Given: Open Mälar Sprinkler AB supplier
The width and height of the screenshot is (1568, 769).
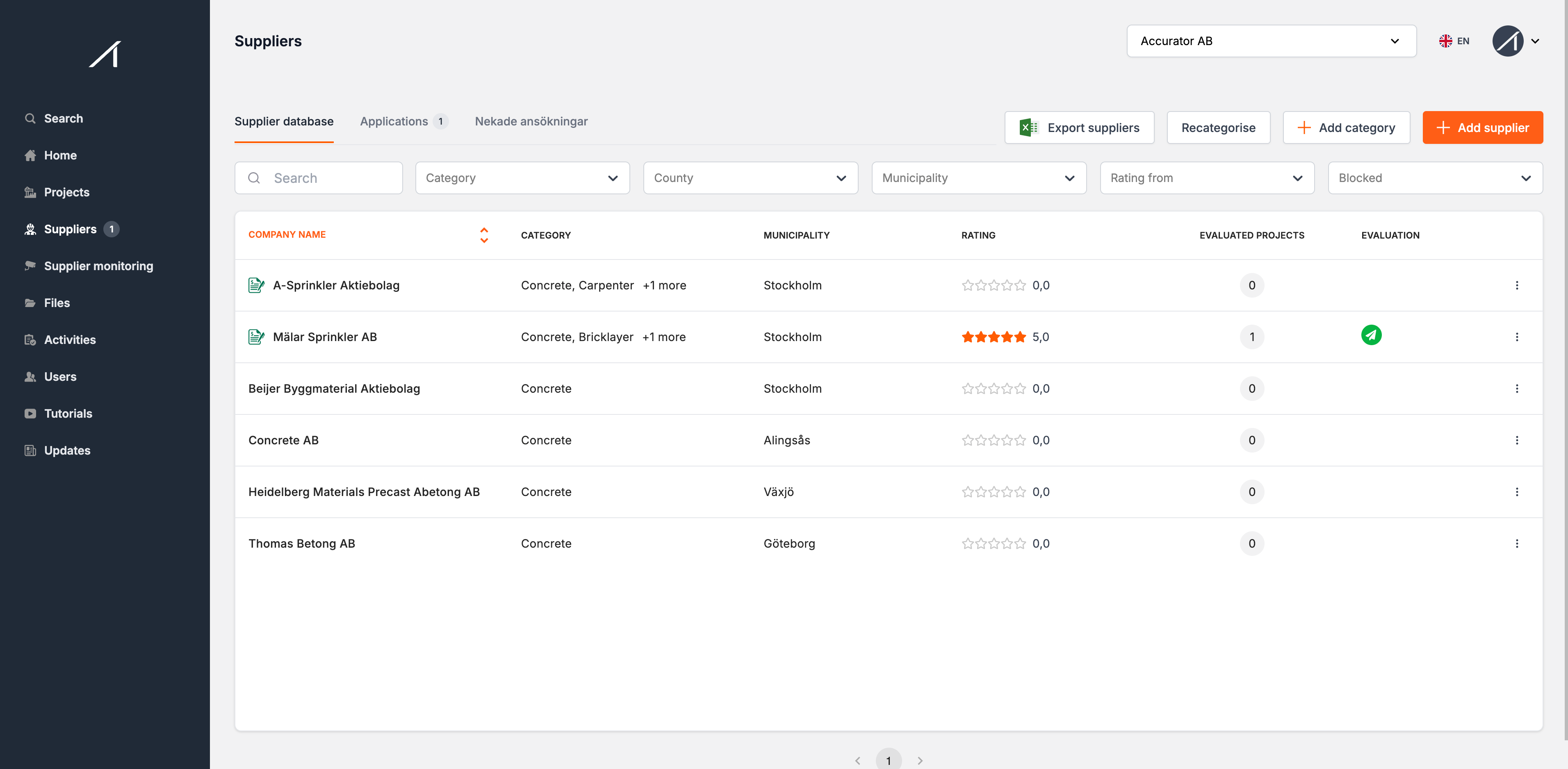Looking at the screenshot, I should [x=324, y=337].
